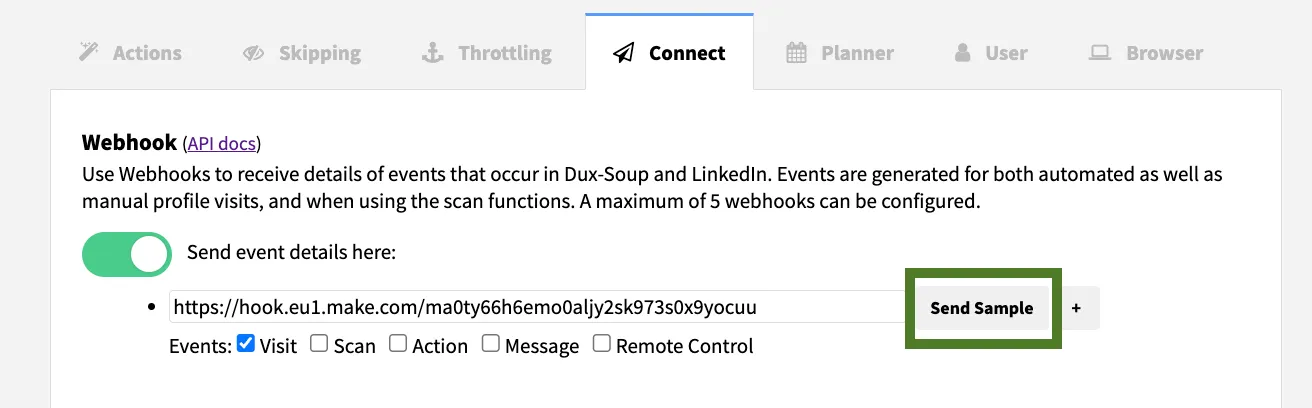The height and width of the screenshot is (408, 1312).
Task: Switch to the Throttling tab label
Action: (505, 53)
